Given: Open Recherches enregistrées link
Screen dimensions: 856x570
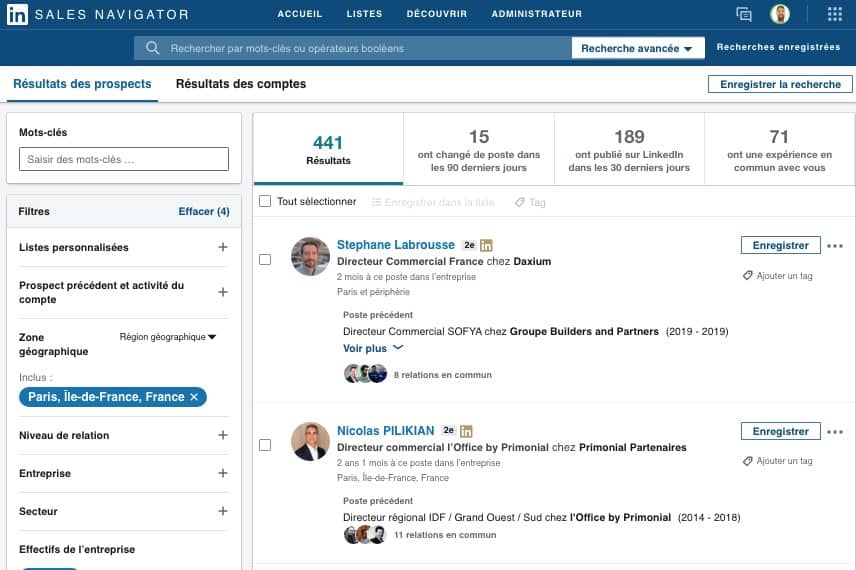Looking at the screenshot, I should (778, 47).
